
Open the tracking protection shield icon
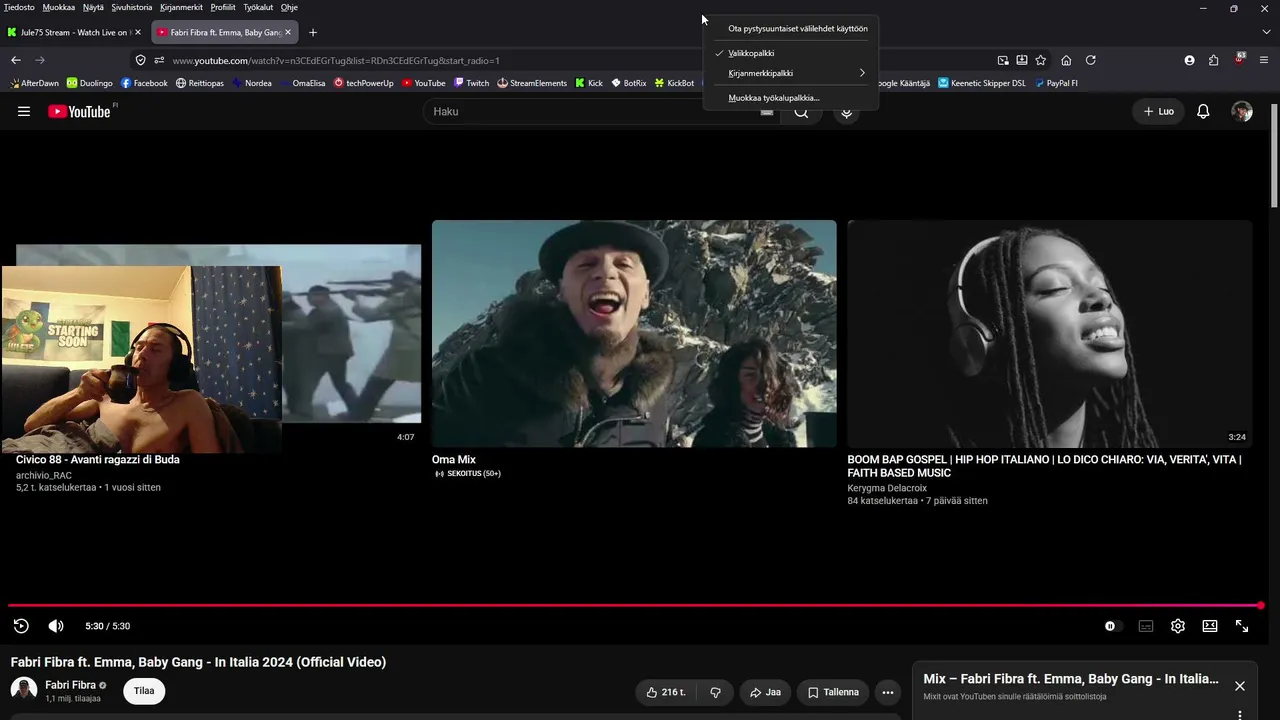point(141,60)
